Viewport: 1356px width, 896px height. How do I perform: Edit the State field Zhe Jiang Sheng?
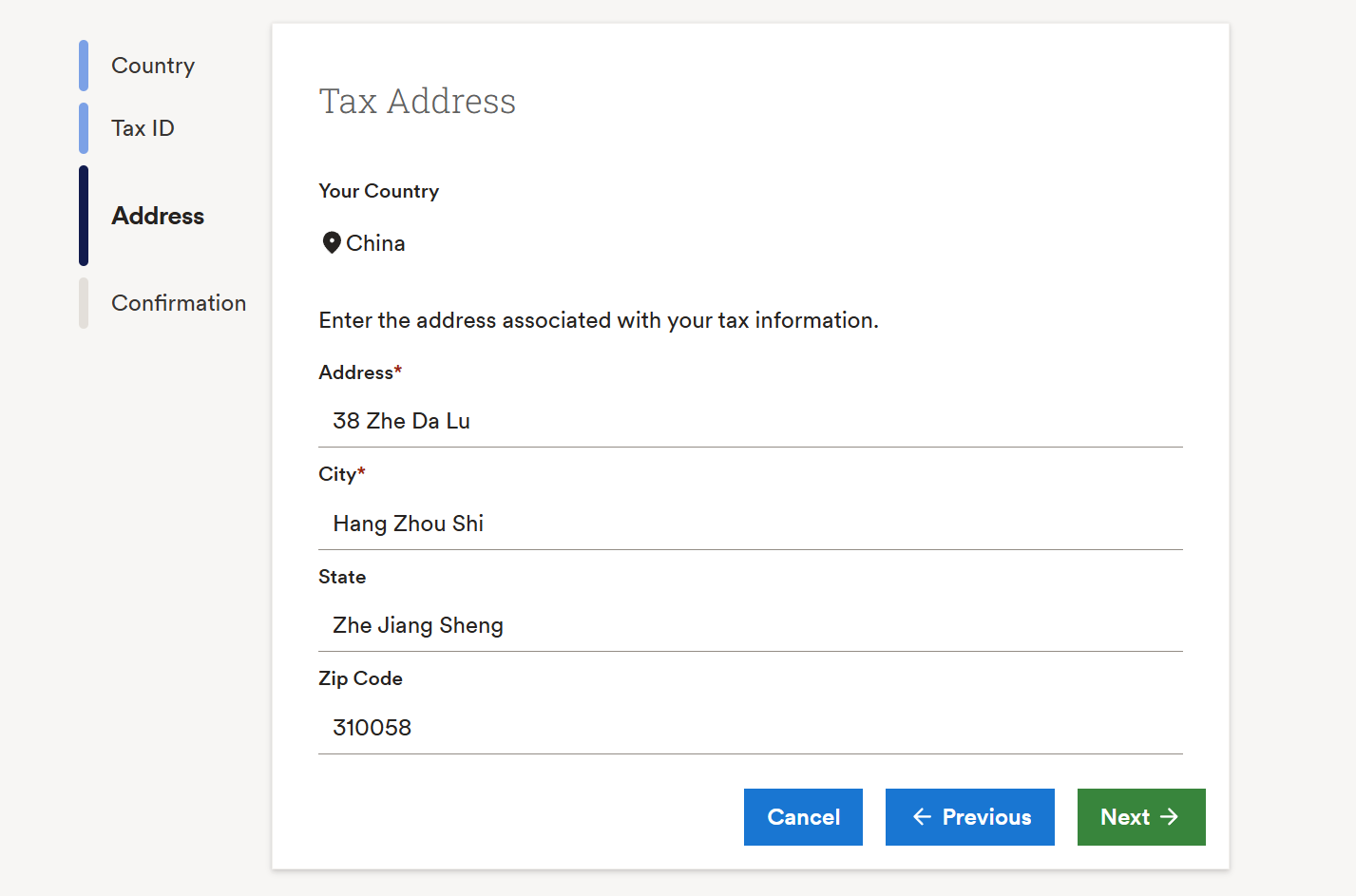coord(750,625)
